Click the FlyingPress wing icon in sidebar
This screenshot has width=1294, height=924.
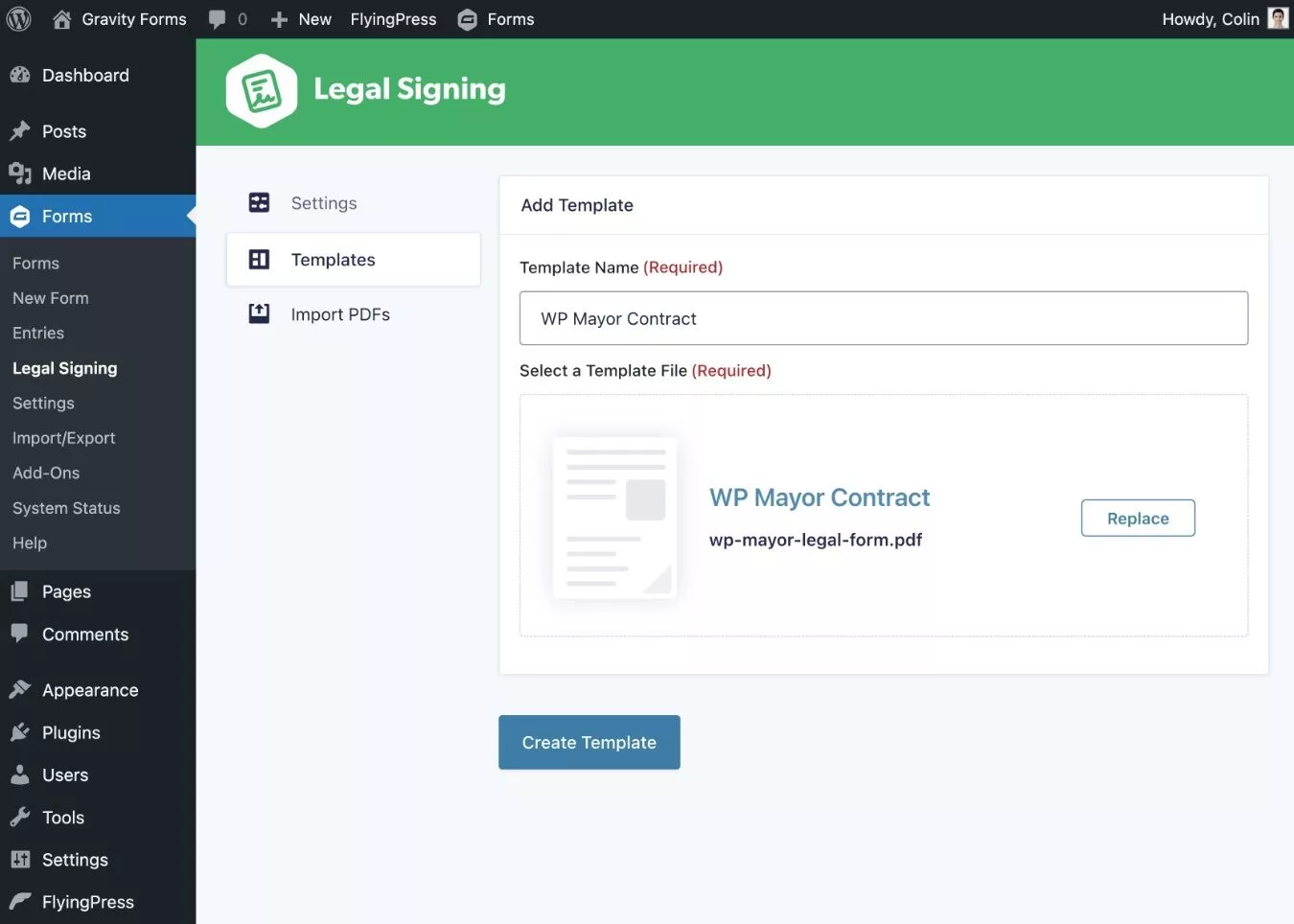click(x=20, y=902)
